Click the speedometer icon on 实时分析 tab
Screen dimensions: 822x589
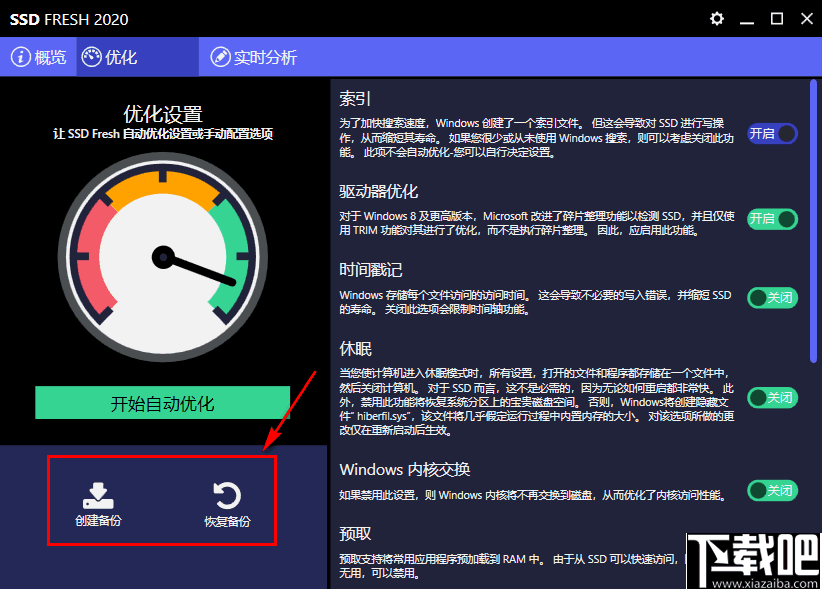pos(222,57)
